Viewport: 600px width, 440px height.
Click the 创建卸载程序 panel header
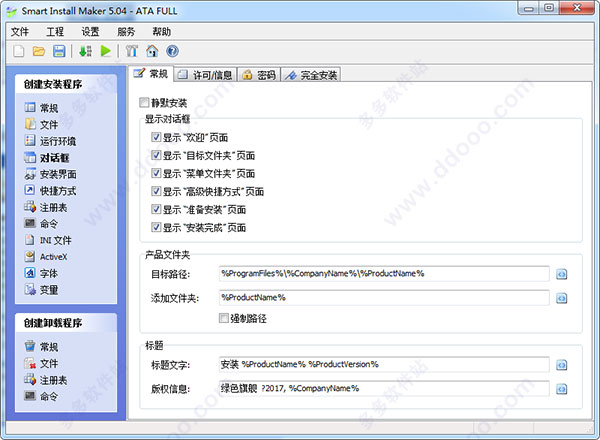tap(66, 323)
